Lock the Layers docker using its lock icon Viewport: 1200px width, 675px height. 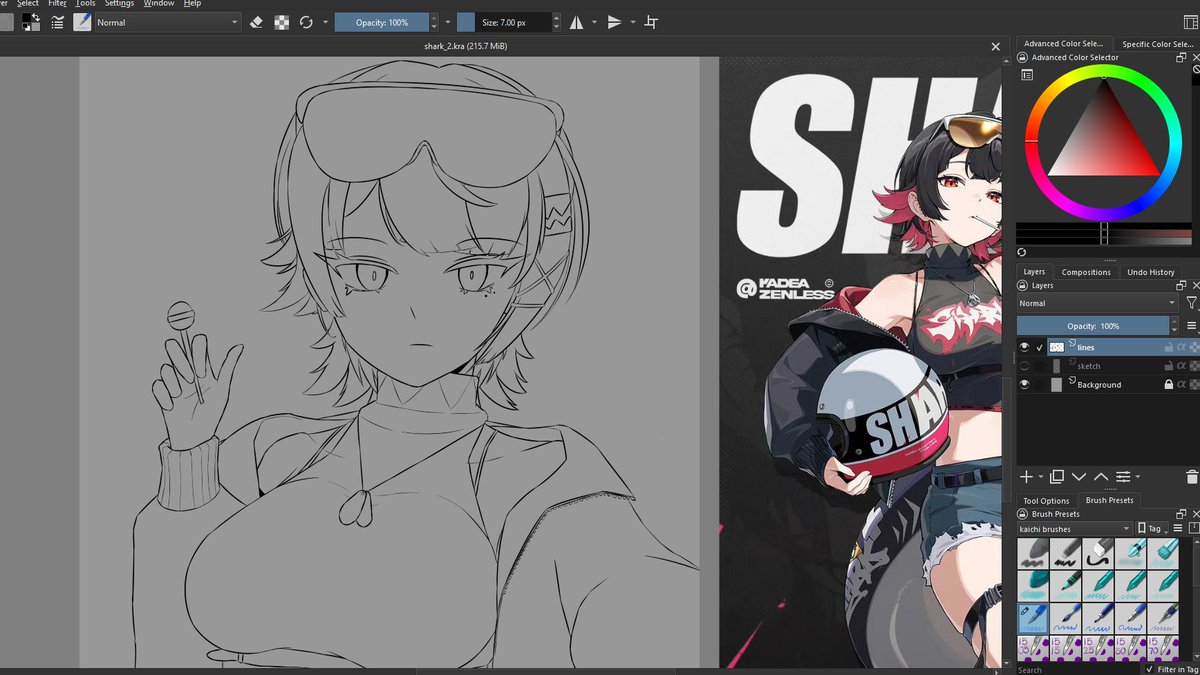[1023, 286]
